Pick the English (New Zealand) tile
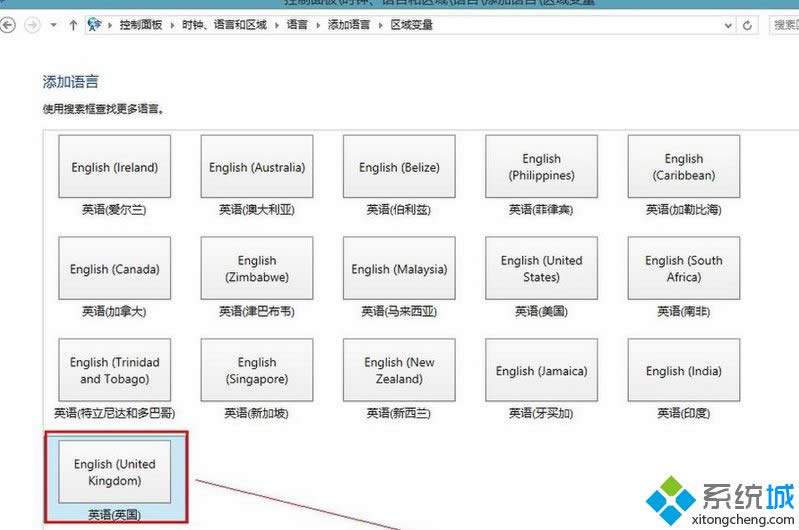 coord(399,371)
